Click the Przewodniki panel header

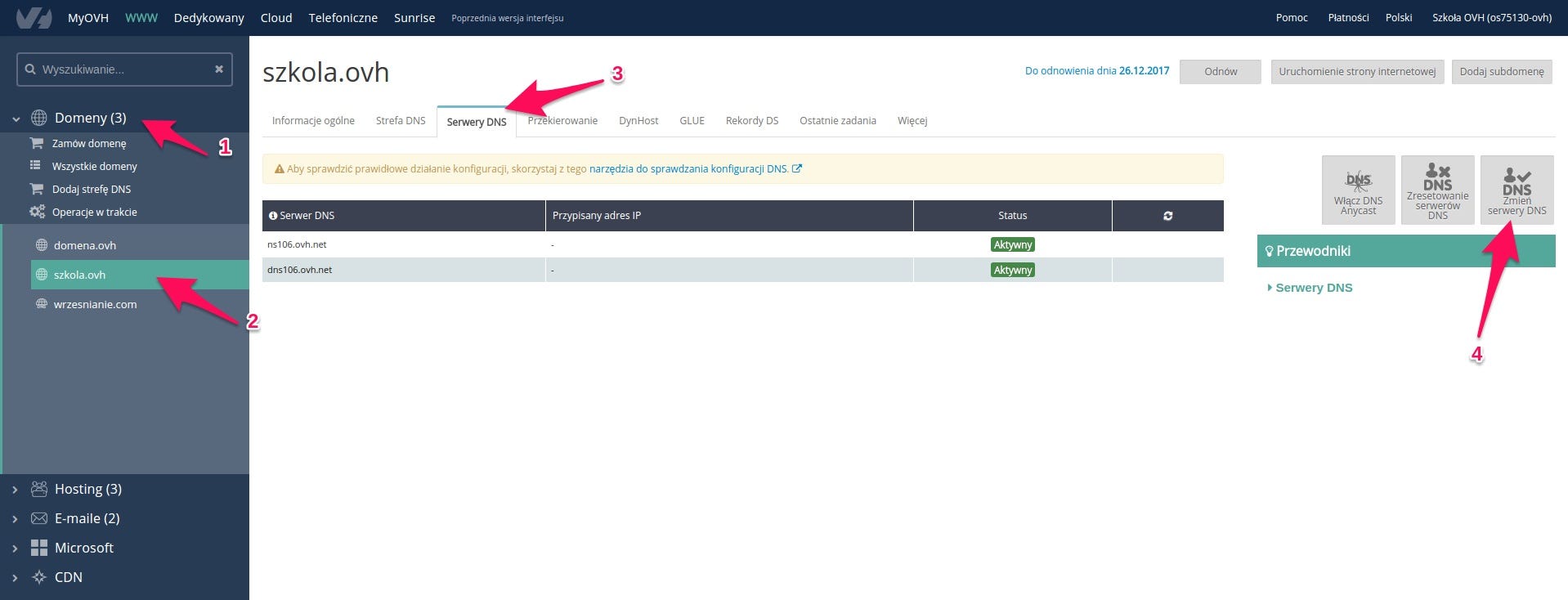(x=1406, y=251)
